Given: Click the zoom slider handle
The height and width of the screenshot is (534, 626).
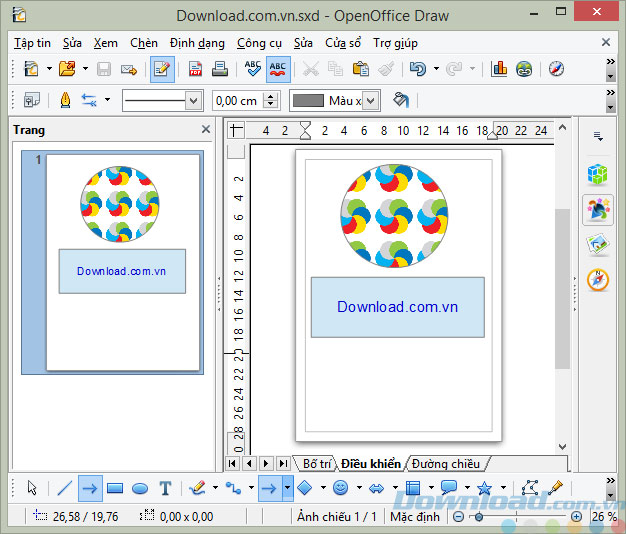Looking at the screenshot, I should 478,517.
